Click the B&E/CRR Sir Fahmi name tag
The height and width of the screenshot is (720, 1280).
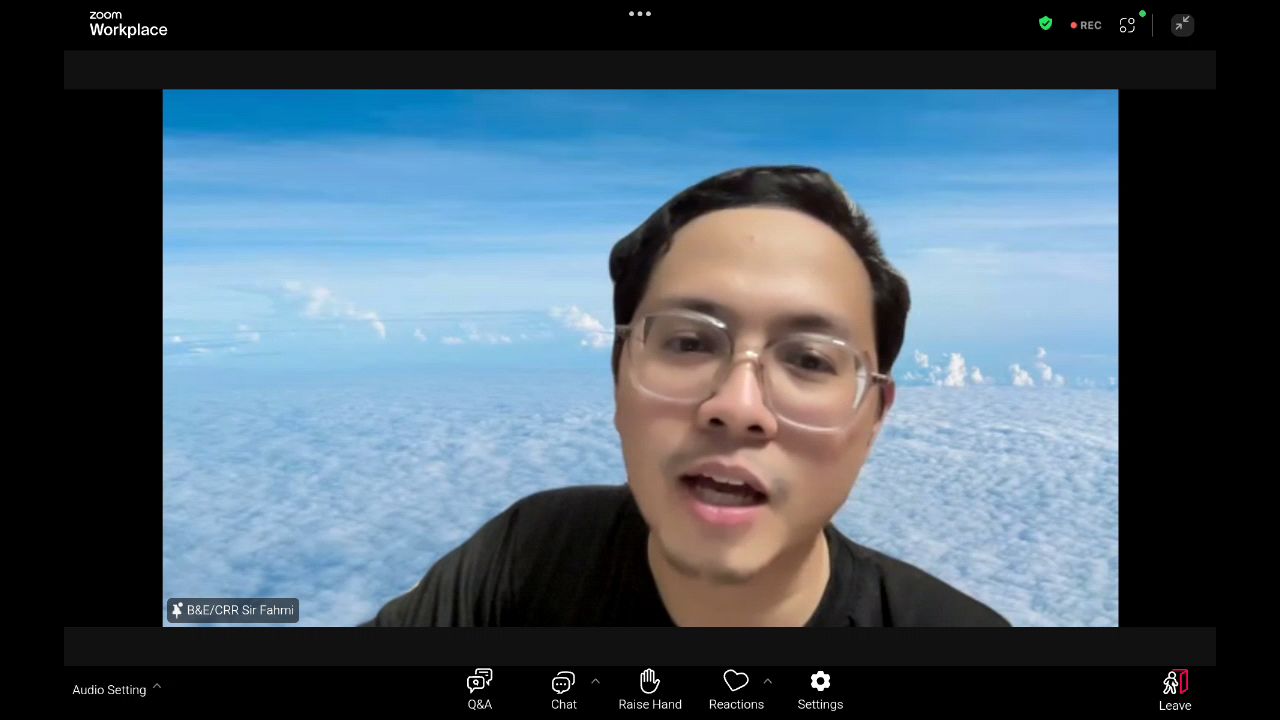pos(232,610)
